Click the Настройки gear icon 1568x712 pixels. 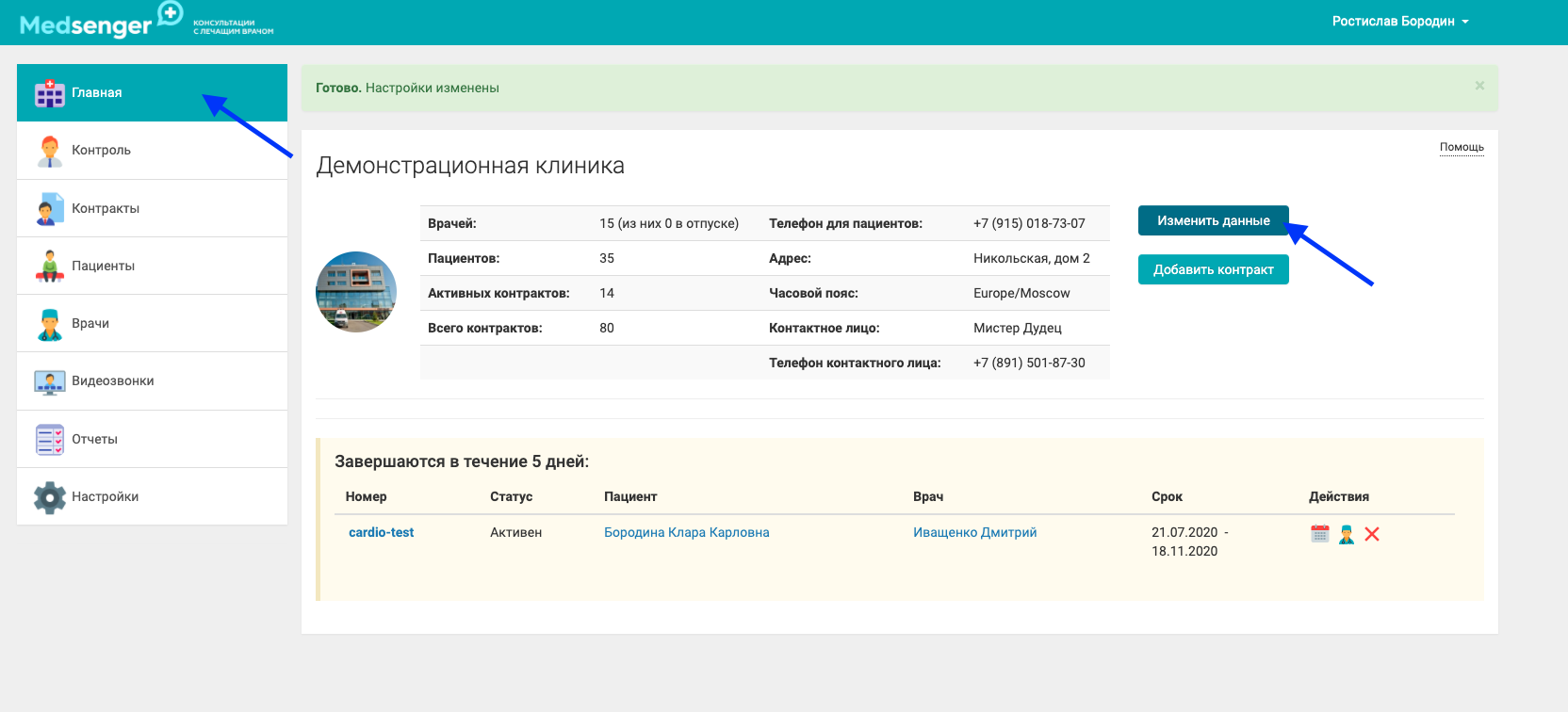pos(49,497)
